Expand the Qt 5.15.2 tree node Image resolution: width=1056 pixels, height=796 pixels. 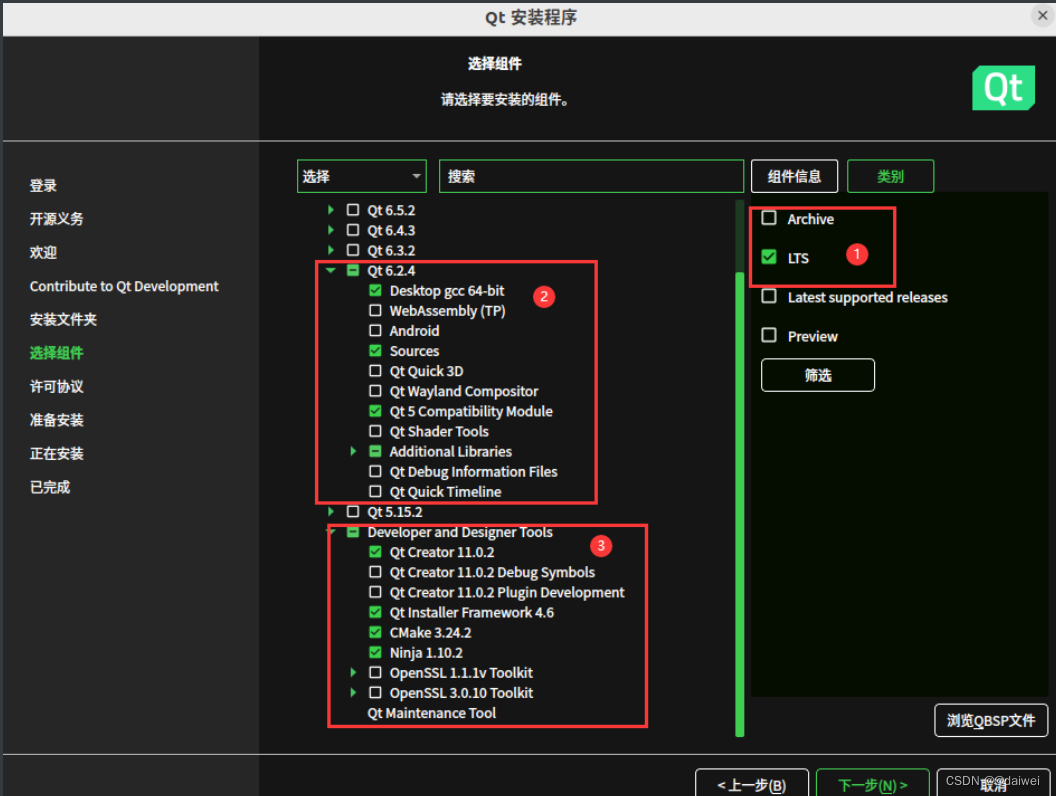(331, 511)
